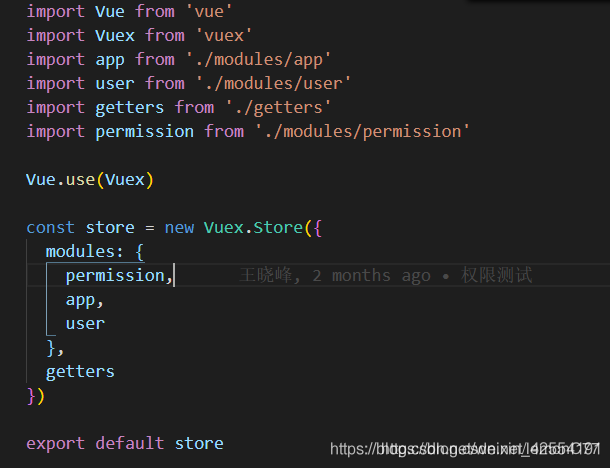Click the './modules/app' import path string

(258, 59)
